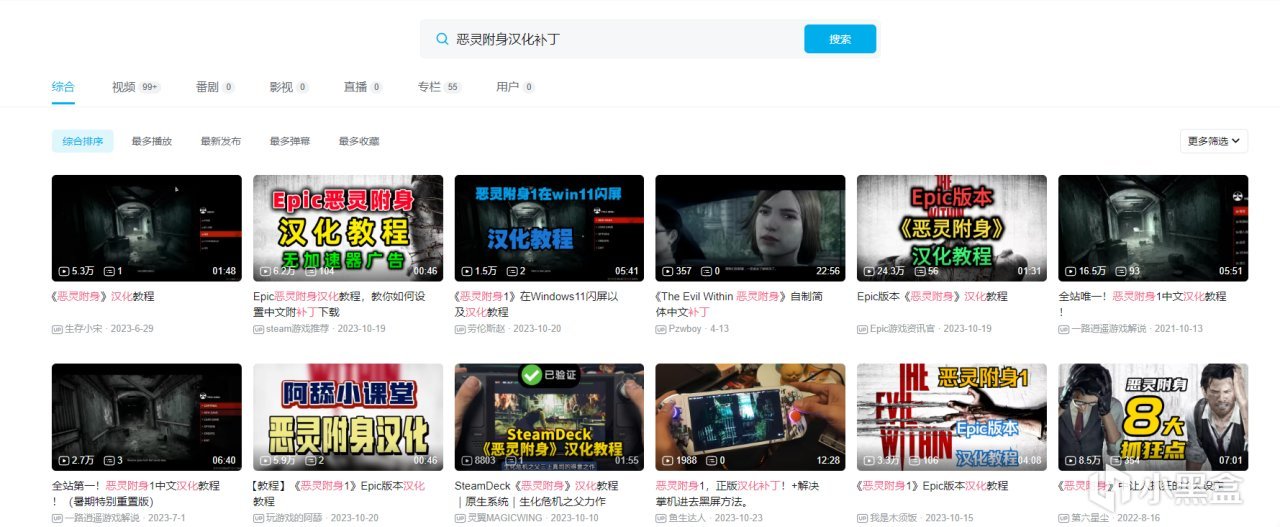
Task: Open the Epic版本 thumbnail with 04:08 duration
Action: 952,416
